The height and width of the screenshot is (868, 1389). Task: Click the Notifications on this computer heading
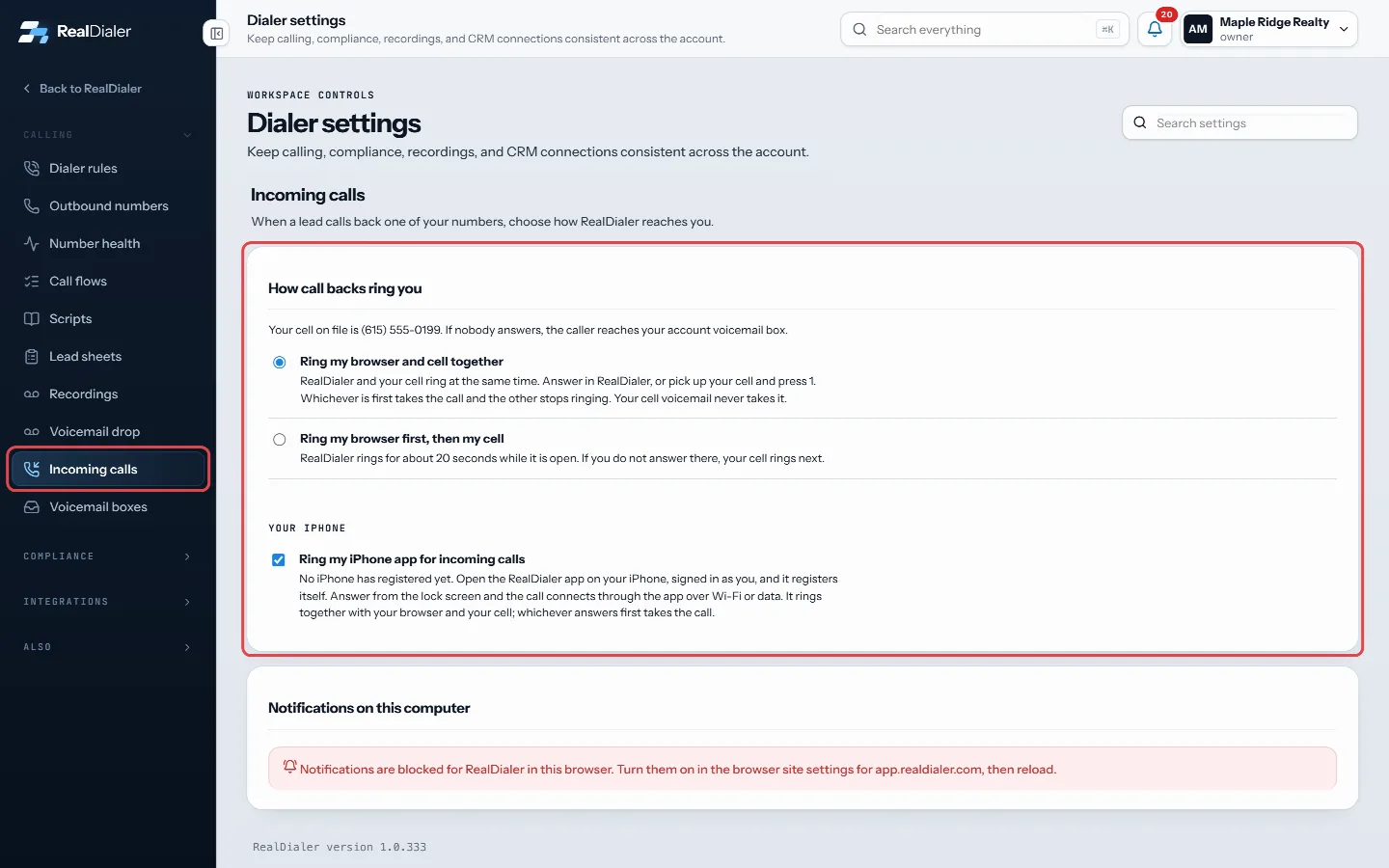point(369,708)
